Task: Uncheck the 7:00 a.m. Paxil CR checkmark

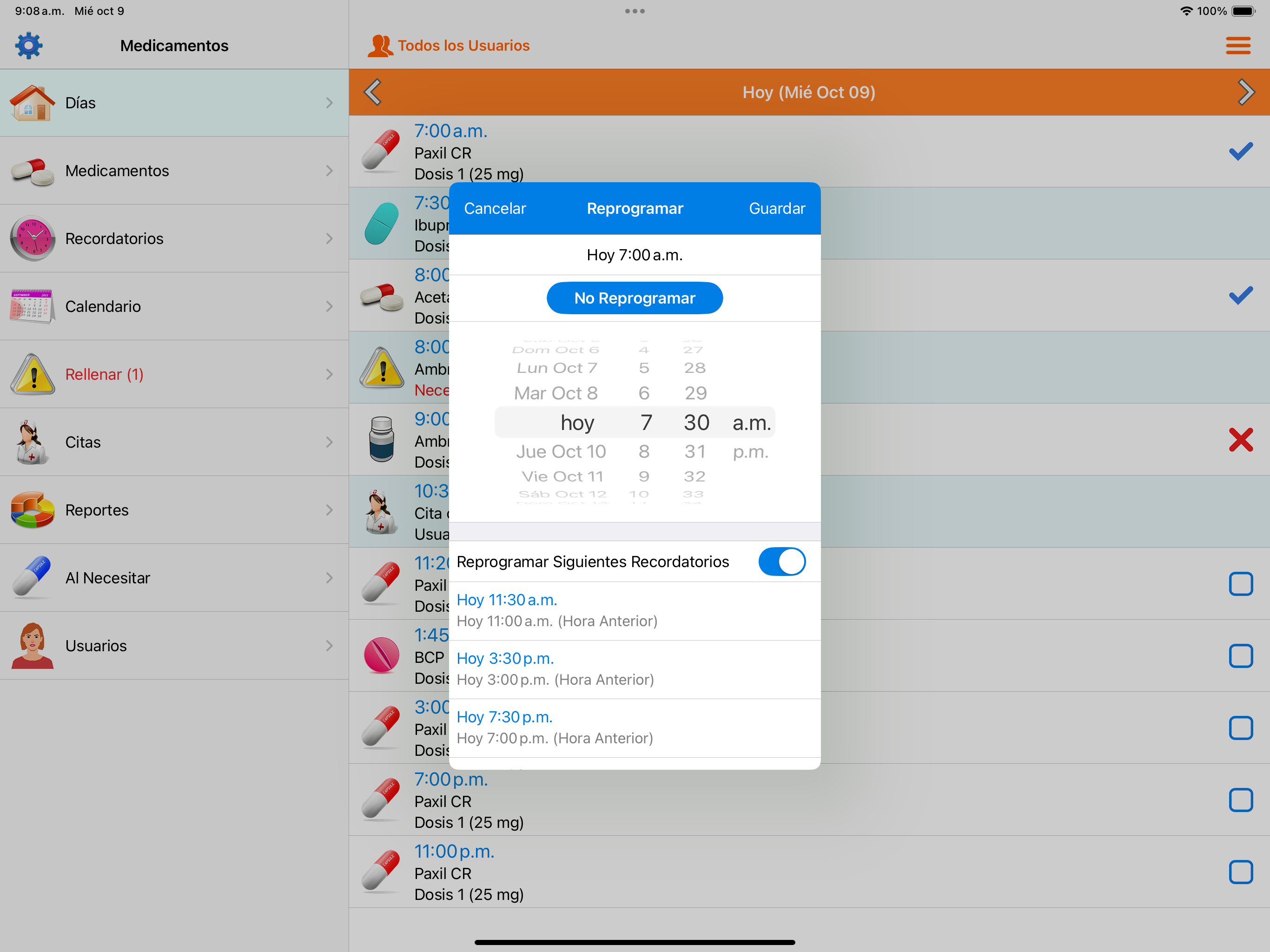Action: 1240,151
